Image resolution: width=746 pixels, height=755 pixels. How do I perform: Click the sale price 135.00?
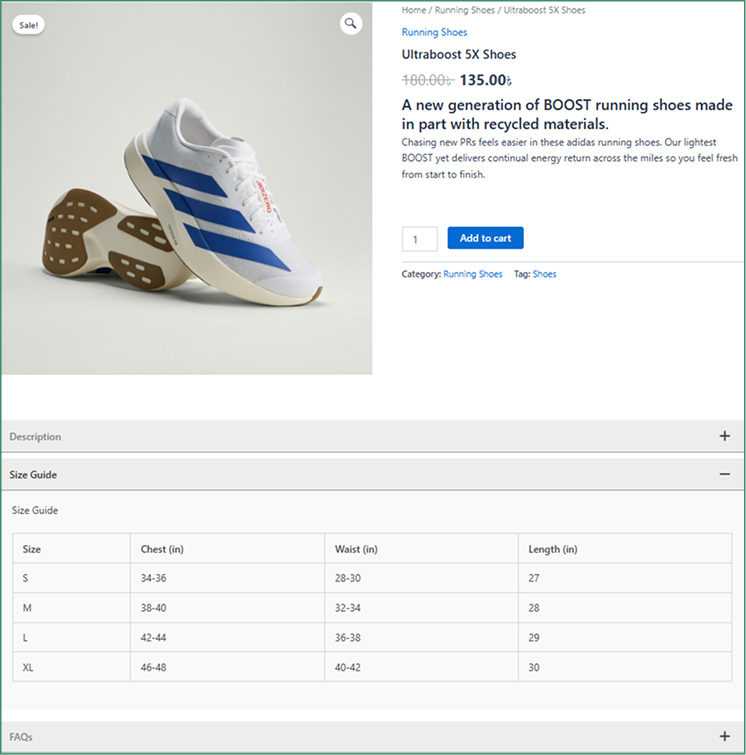(485, 80)
